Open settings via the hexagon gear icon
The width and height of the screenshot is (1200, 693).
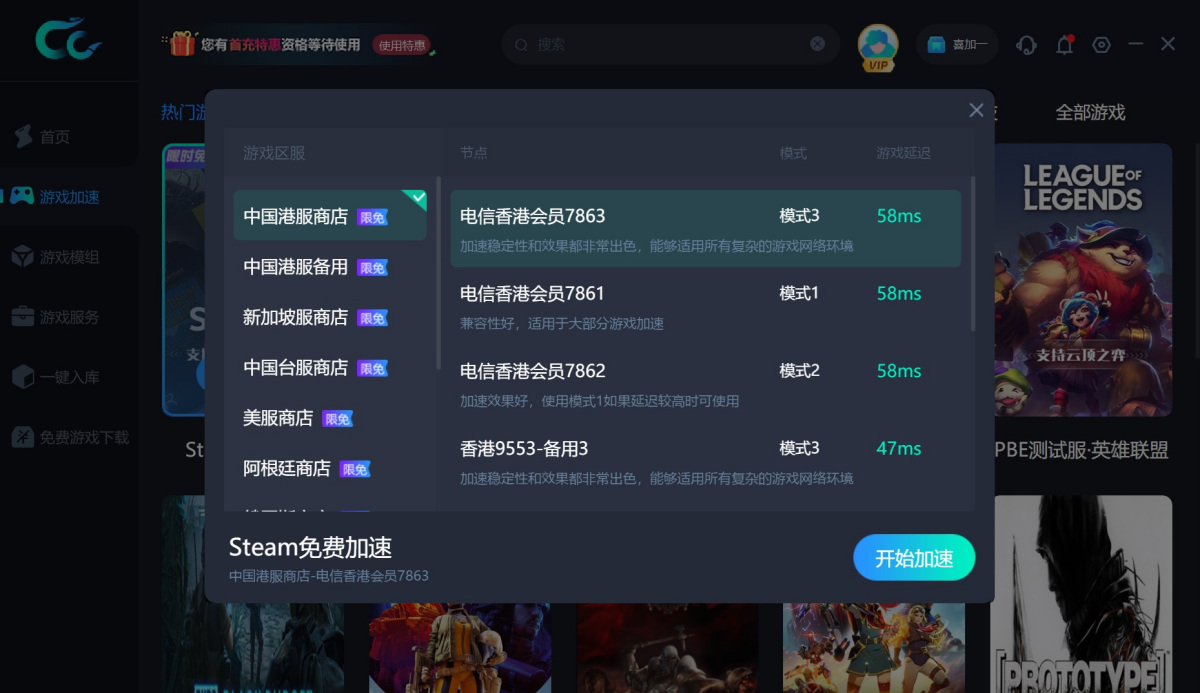1101,45
